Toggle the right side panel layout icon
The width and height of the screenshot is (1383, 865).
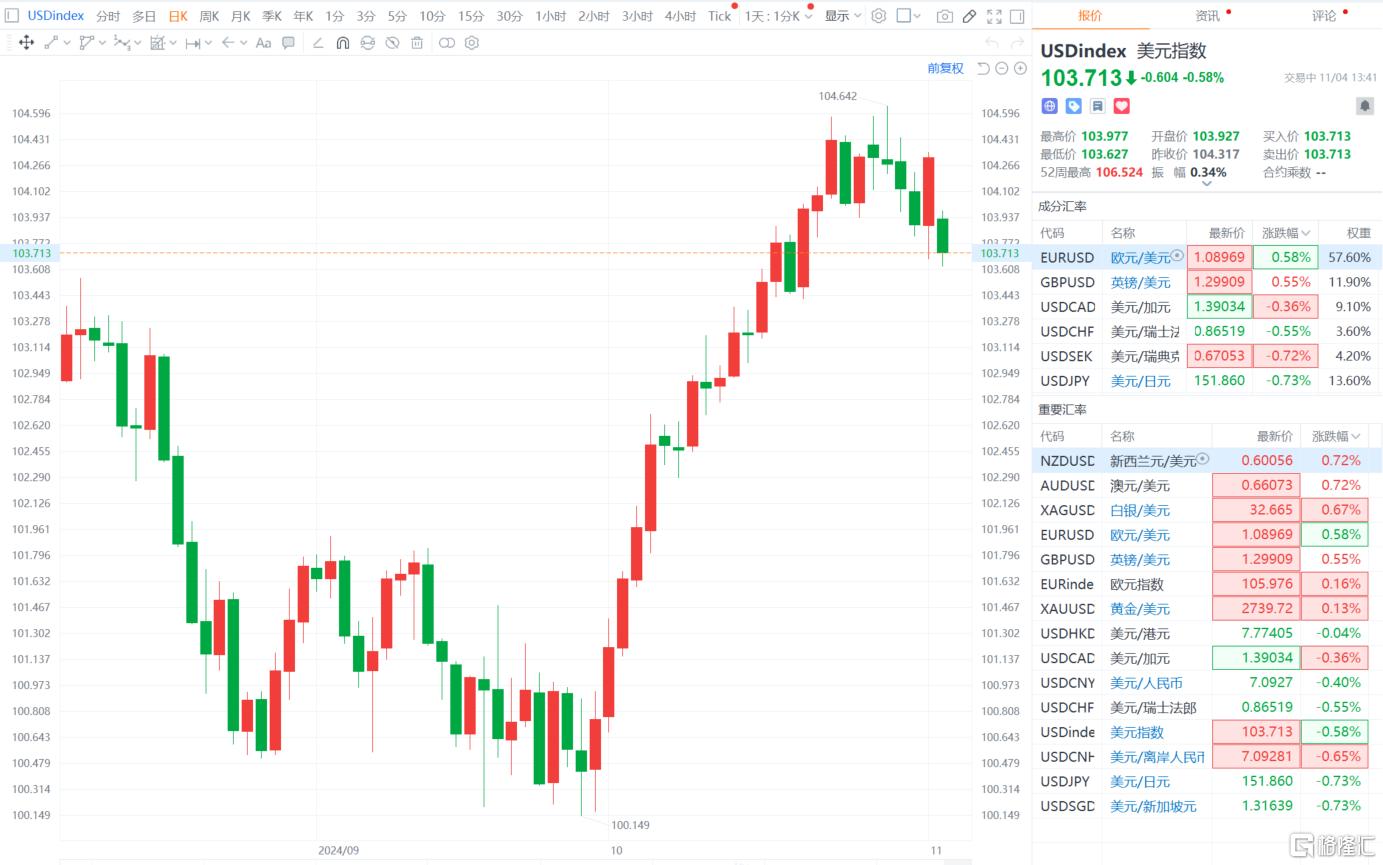(1017, 16)
